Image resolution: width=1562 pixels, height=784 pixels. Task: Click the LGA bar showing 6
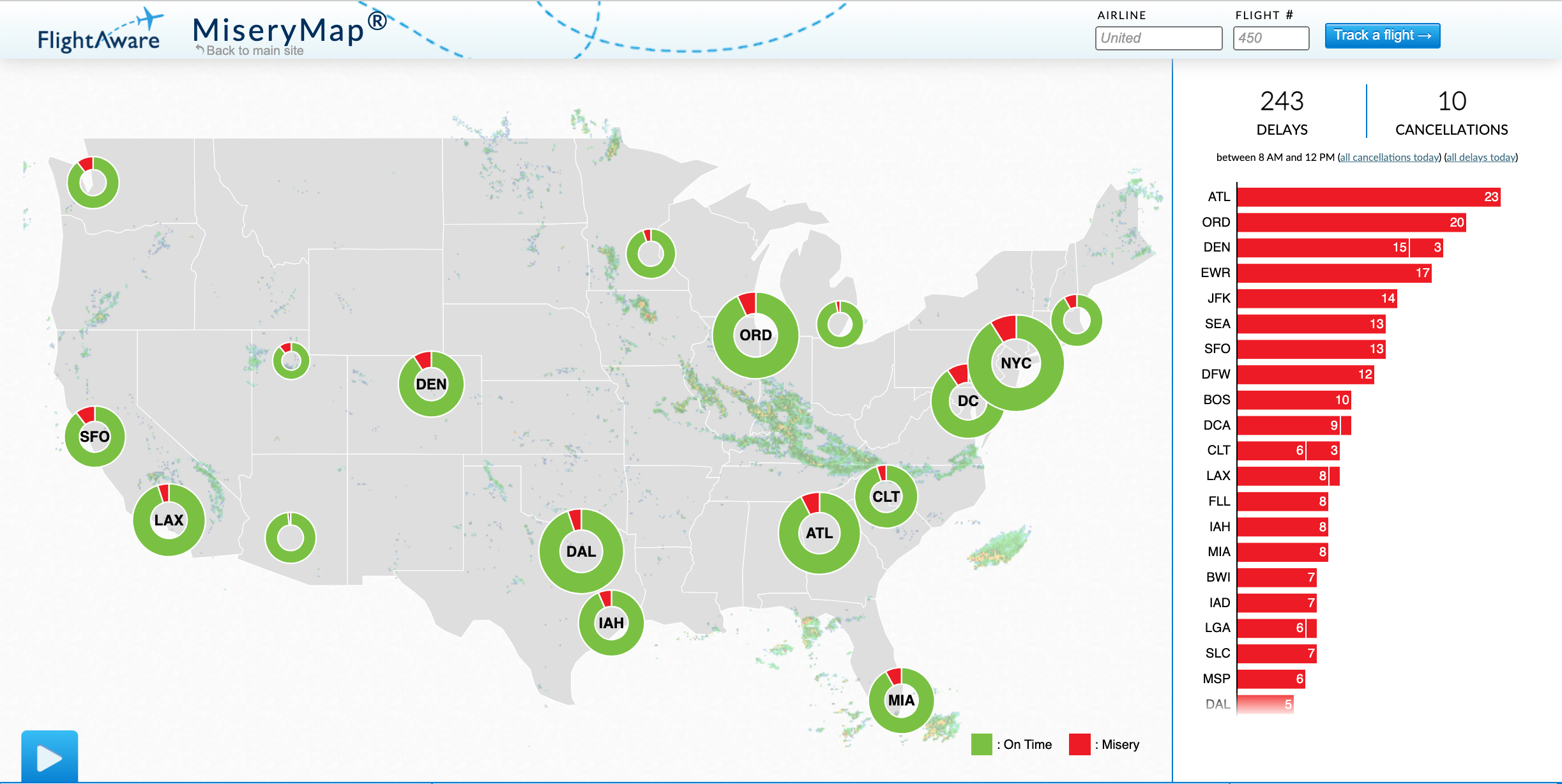1271,629
